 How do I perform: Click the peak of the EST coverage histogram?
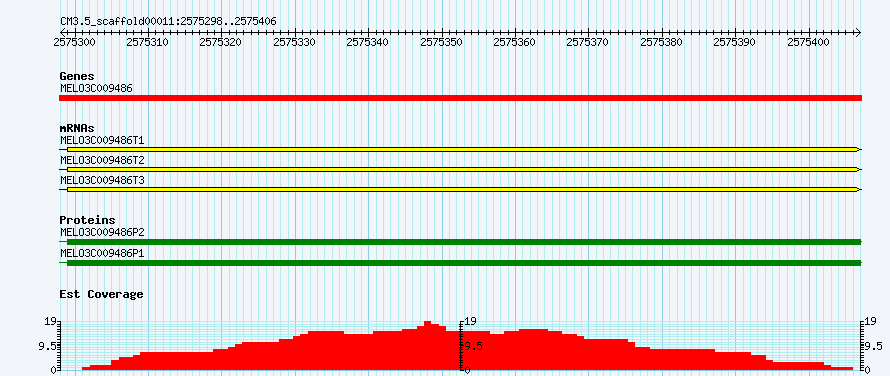(x=427, y=323)
